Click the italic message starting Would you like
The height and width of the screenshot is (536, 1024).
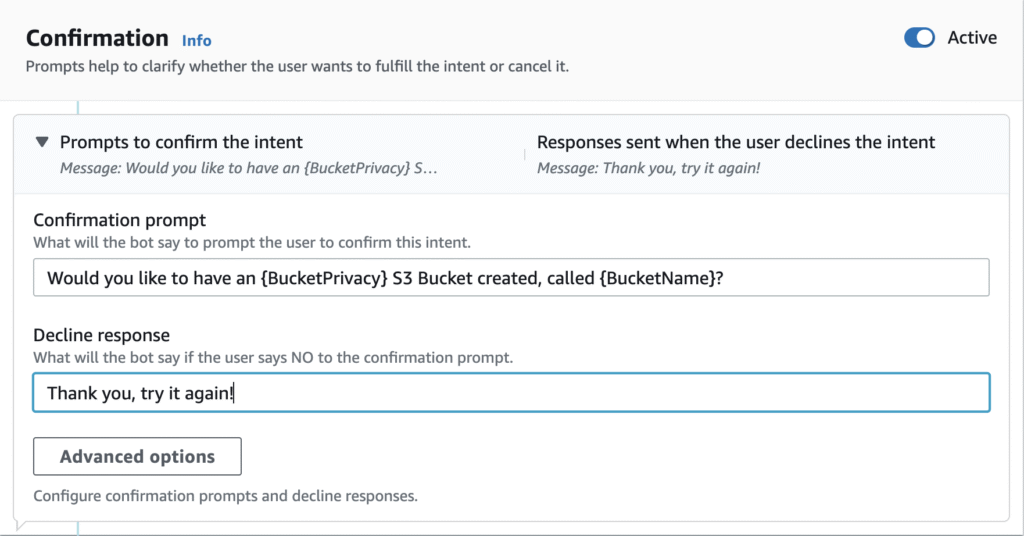249,168
